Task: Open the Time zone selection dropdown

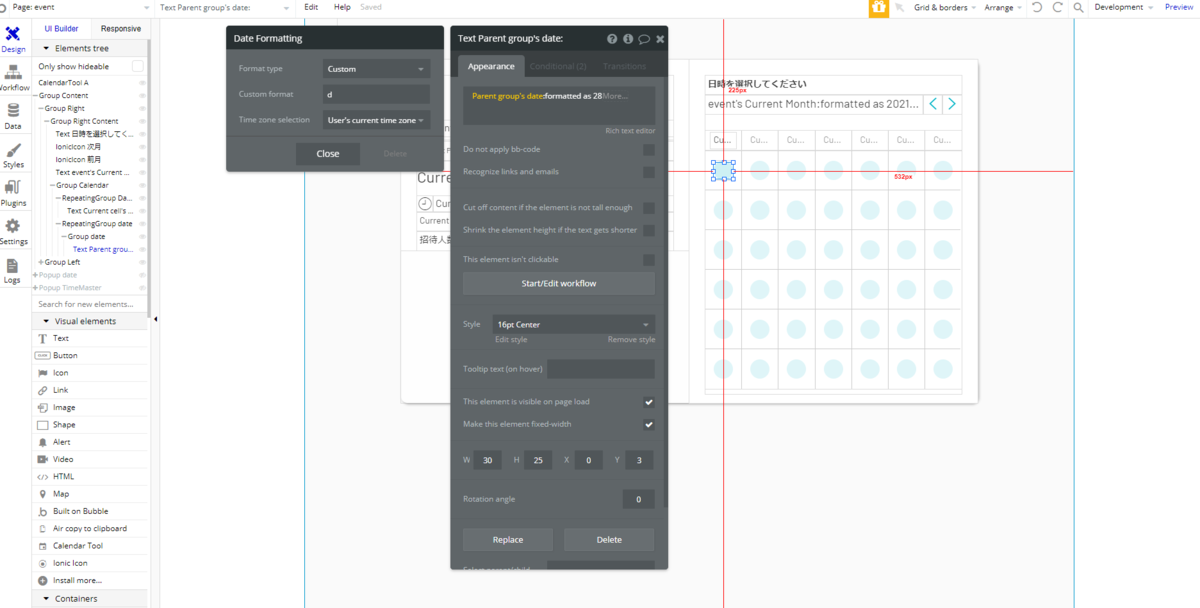Action: coord(376,120)
